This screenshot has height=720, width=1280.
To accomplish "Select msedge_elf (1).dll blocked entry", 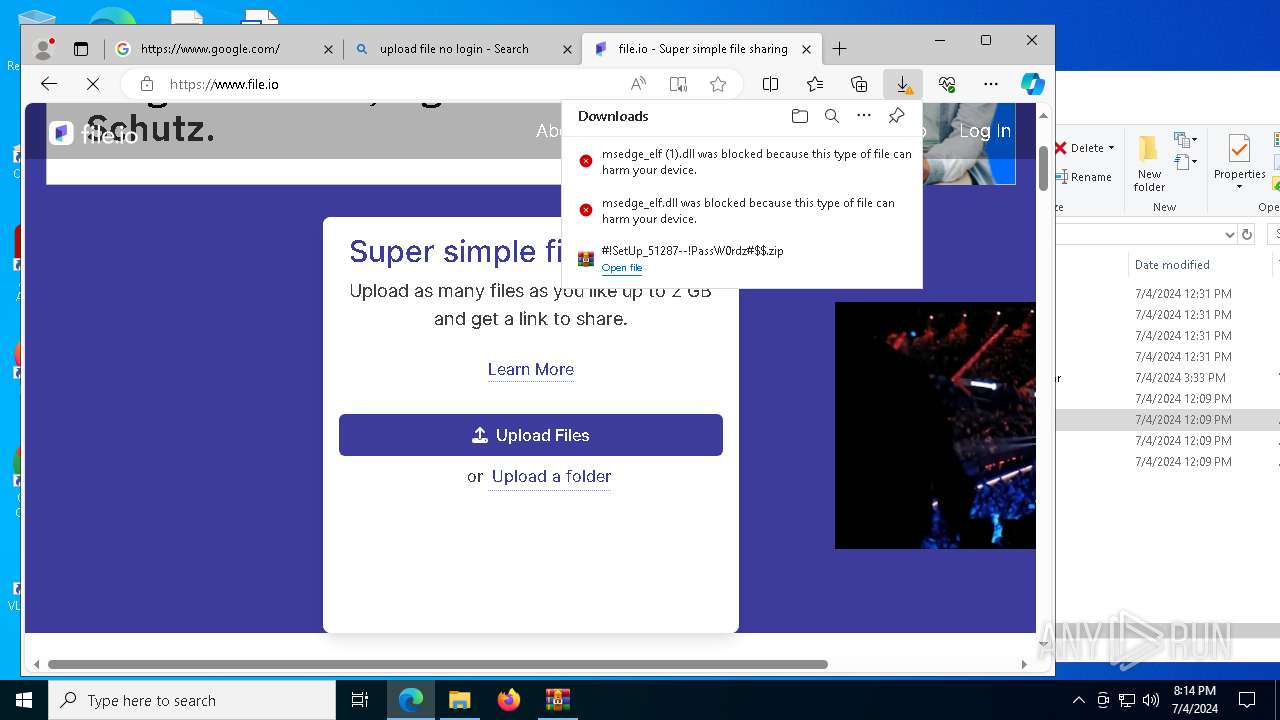I will pyautogui.click(x=741, y=162).
